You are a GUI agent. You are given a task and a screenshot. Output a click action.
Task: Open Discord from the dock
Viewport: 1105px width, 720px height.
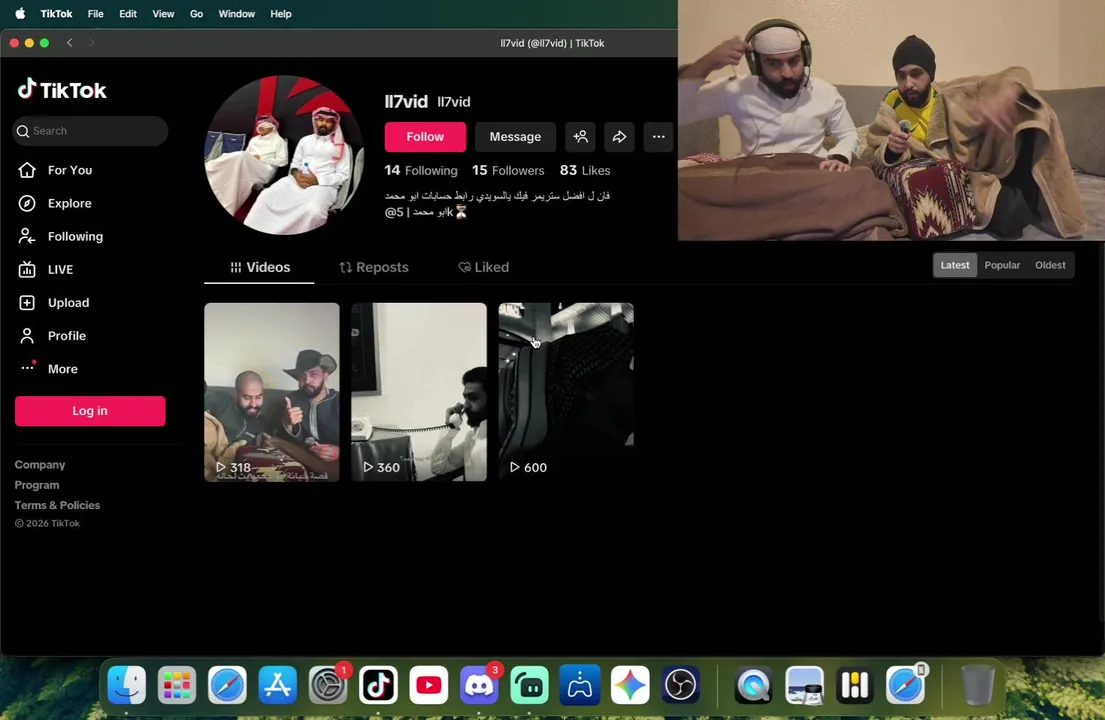479,685
